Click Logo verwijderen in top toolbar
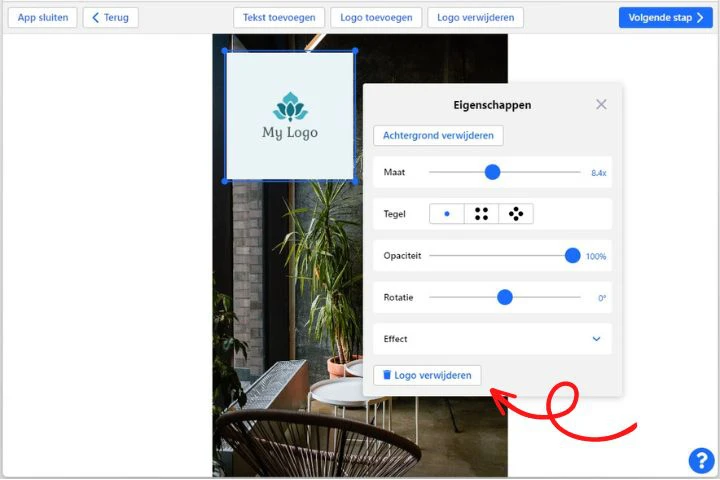This screenshot has width=720, height=480. pyautogui.click(x=475, y=17)
